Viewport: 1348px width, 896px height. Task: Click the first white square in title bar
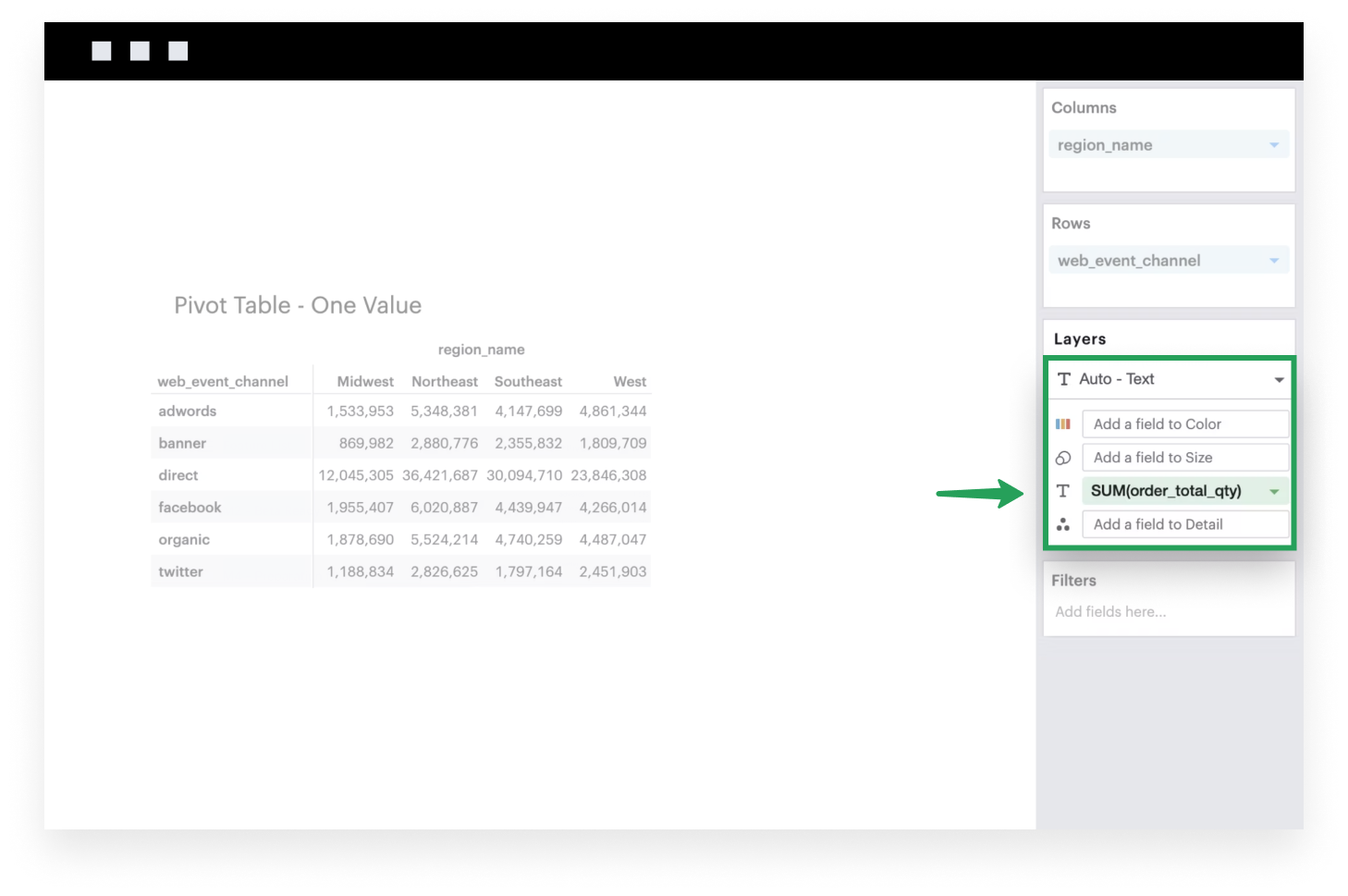(102, 51)
